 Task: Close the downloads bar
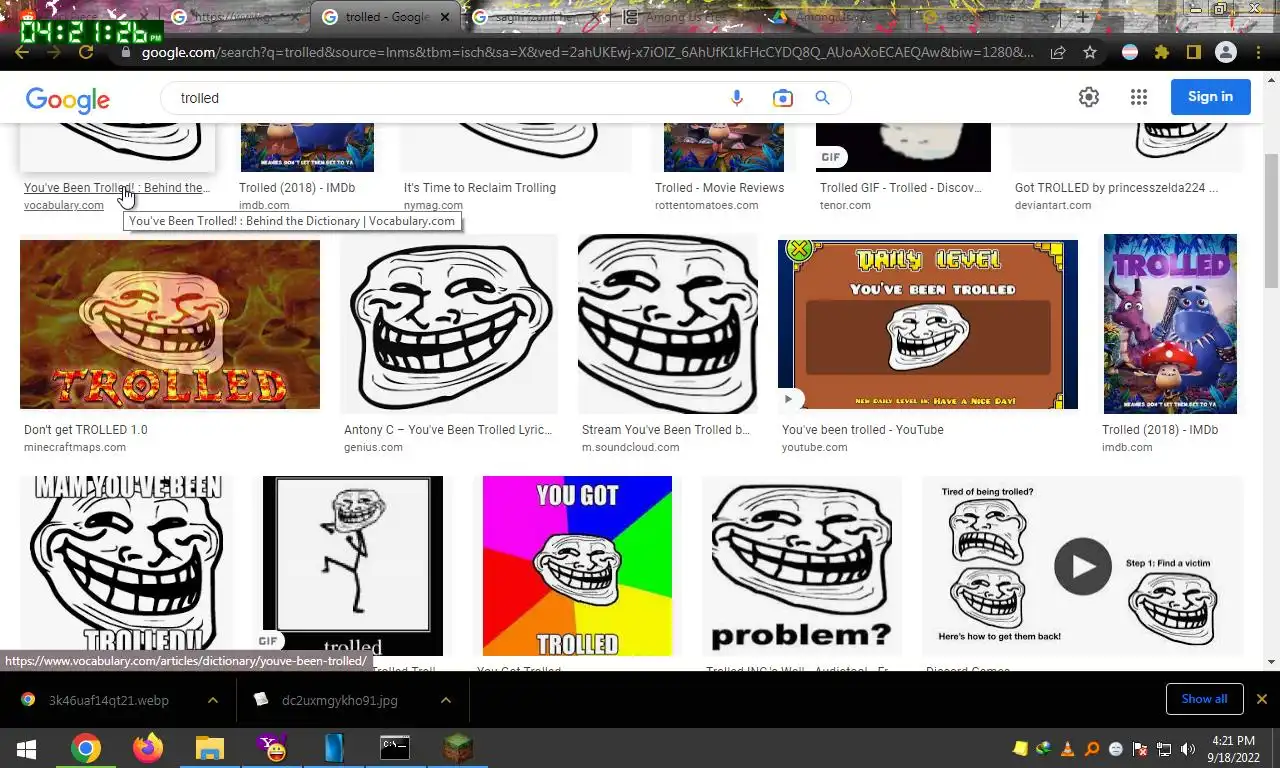pos(1262,699)
